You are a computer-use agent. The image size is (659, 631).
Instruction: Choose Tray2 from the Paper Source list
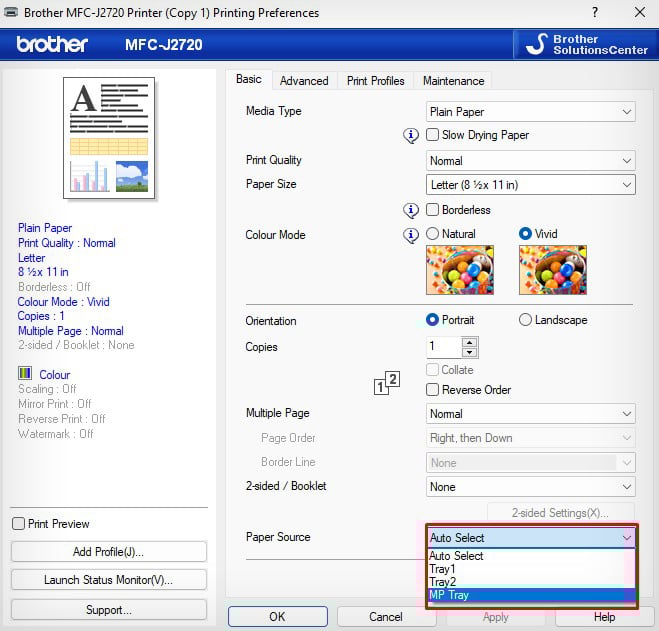531,582
